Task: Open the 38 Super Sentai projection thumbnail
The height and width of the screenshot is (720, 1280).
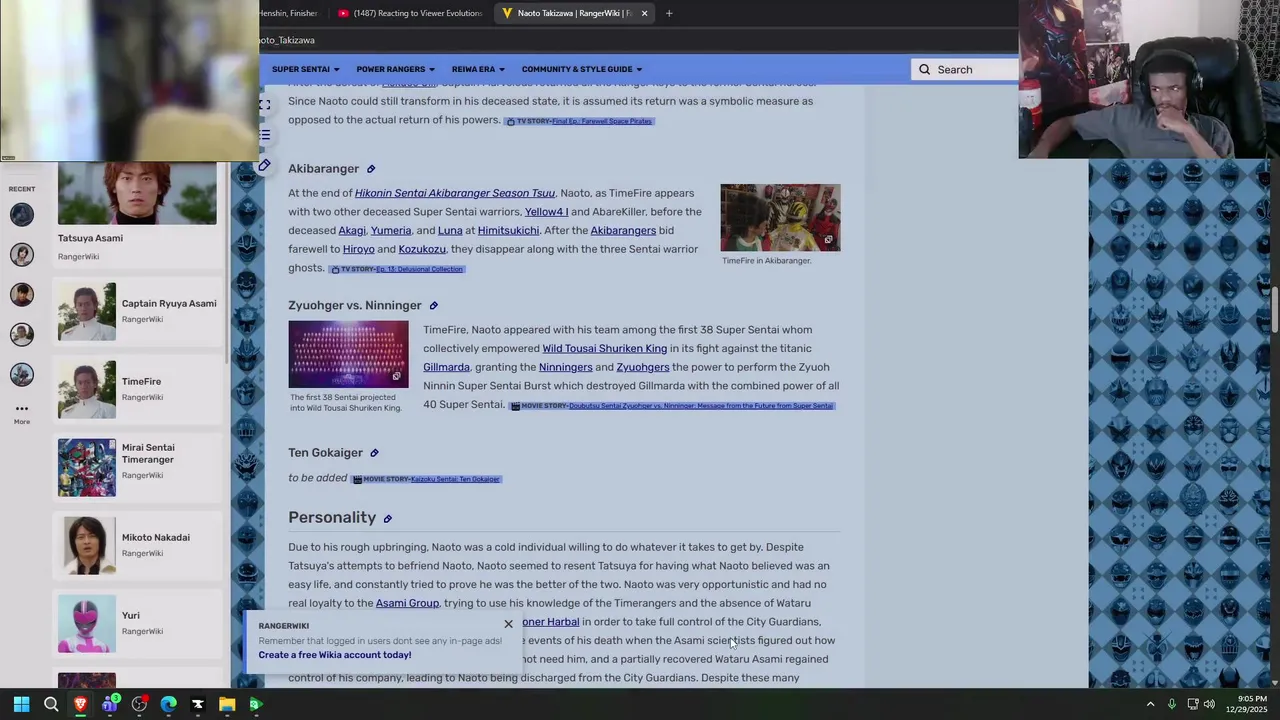Action: coord(348,354)
